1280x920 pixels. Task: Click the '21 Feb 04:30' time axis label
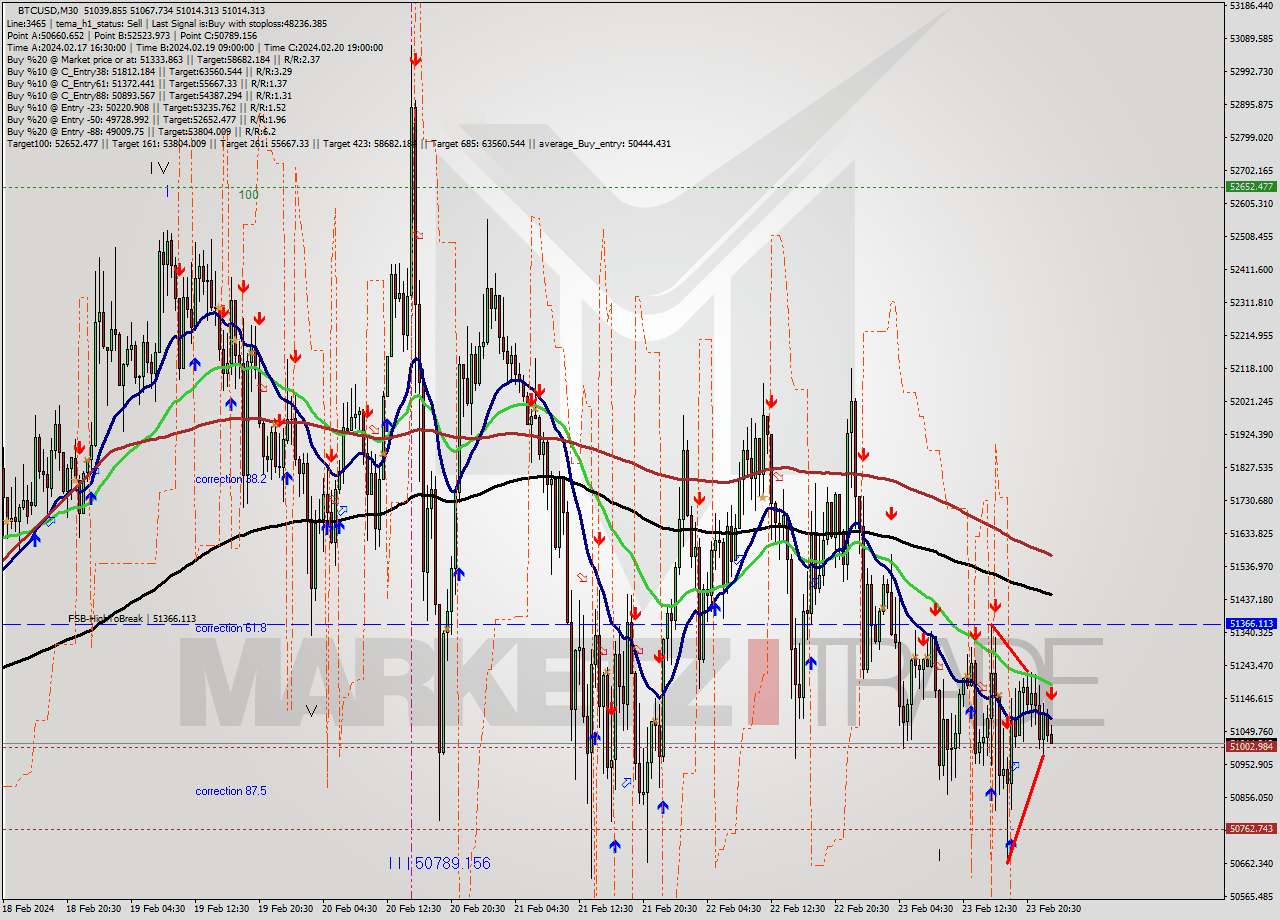(x=542, y=909)
